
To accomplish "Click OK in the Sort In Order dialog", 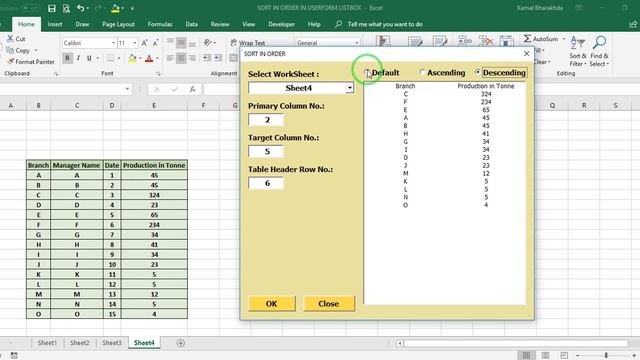I will (271, 304).
